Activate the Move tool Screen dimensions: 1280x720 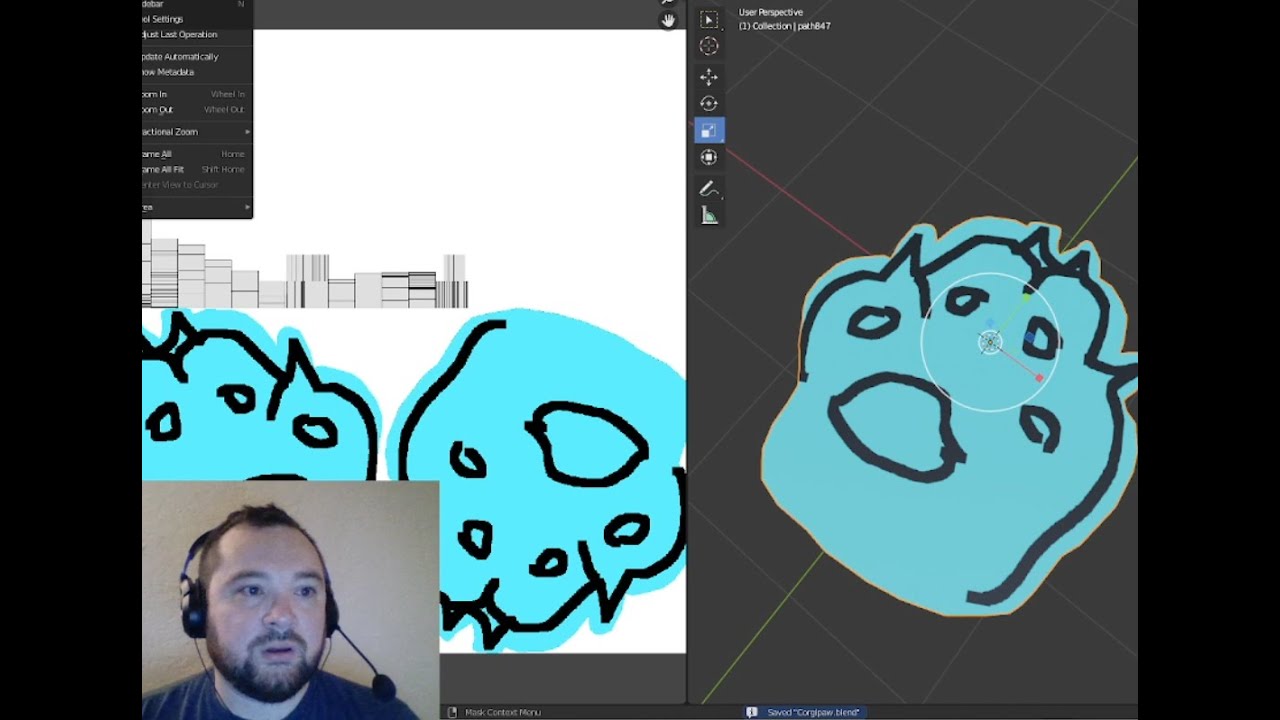[x=709, y=77]
